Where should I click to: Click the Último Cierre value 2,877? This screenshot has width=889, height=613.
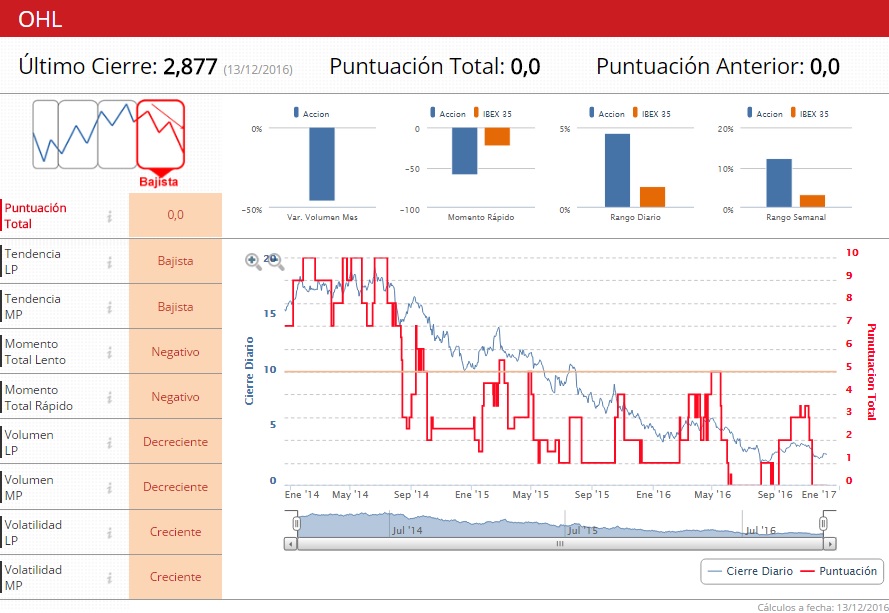pyautogui.click(x=190, y=66)
